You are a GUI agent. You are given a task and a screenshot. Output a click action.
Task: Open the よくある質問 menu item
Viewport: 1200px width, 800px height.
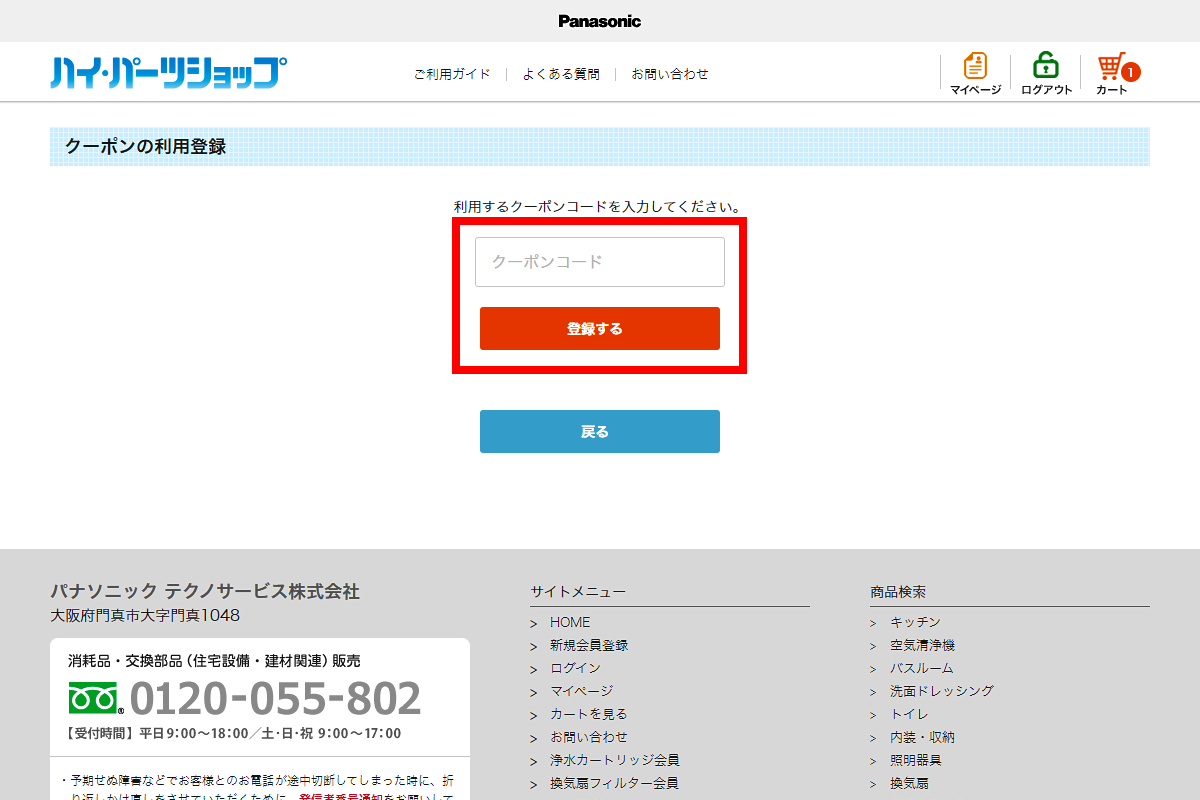(561, 74)
